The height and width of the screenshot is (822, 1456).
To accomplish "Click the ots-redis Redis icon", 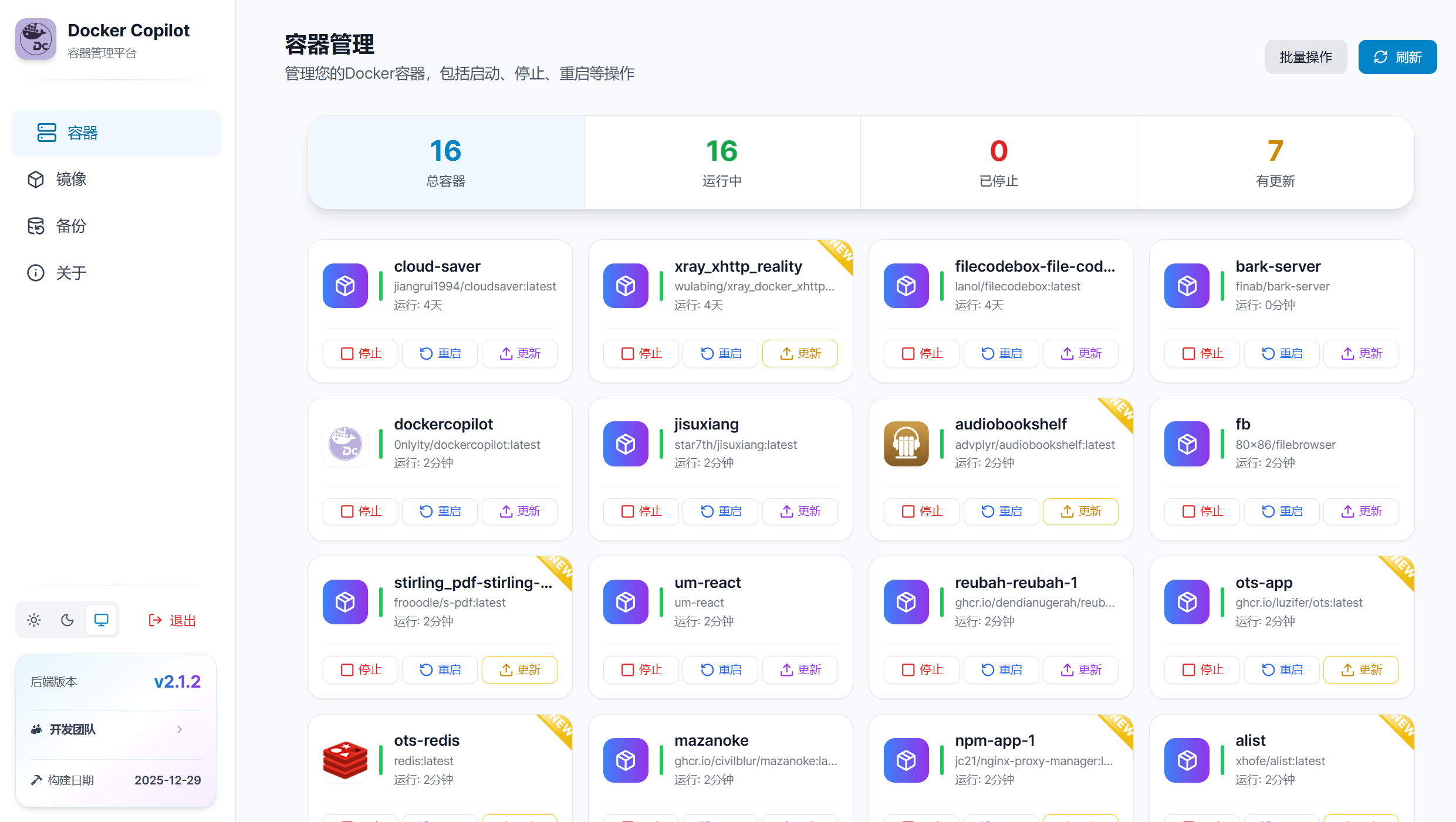I will click(x=345, y=760).
